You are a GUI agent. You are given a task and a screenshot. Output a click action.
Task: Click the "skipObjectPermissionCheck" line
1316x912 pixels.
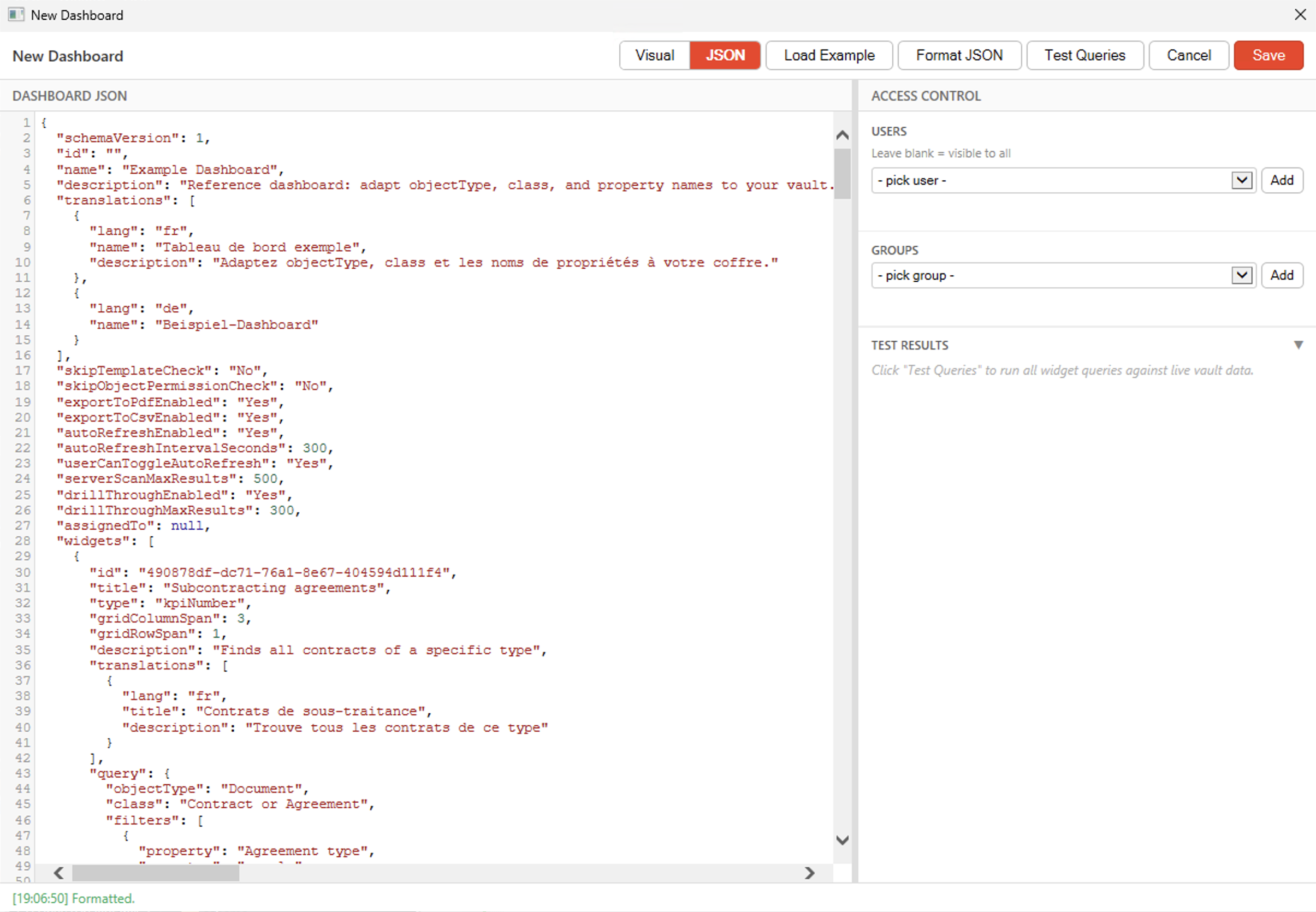194,386
